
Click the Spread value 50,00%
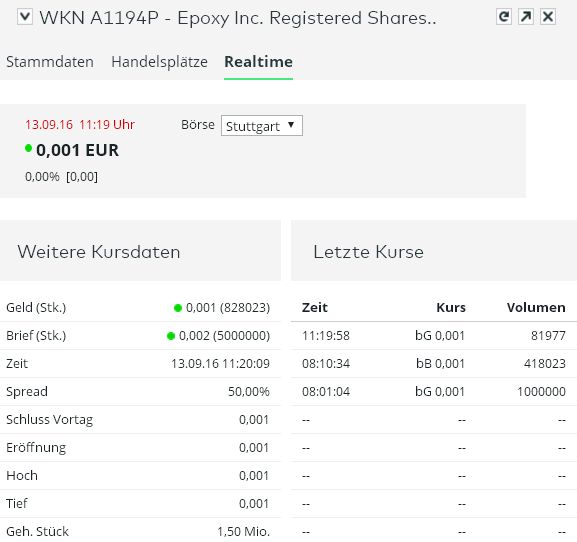tap(249, 392)
